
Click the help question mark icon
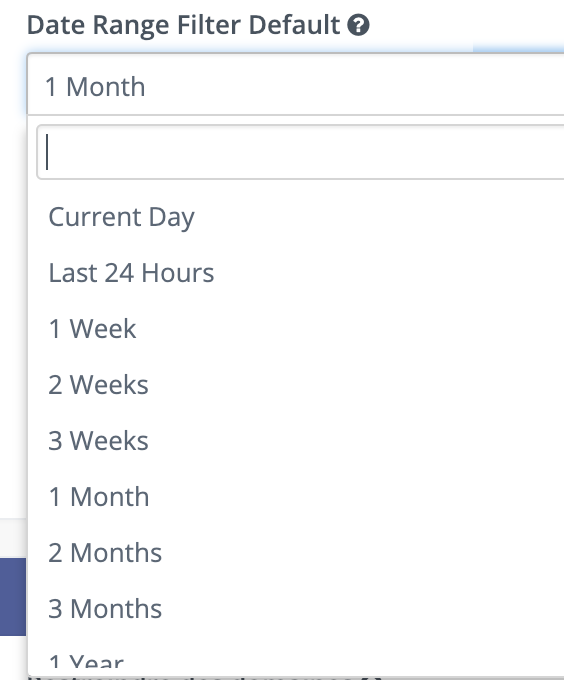click(x=358, y=25)
